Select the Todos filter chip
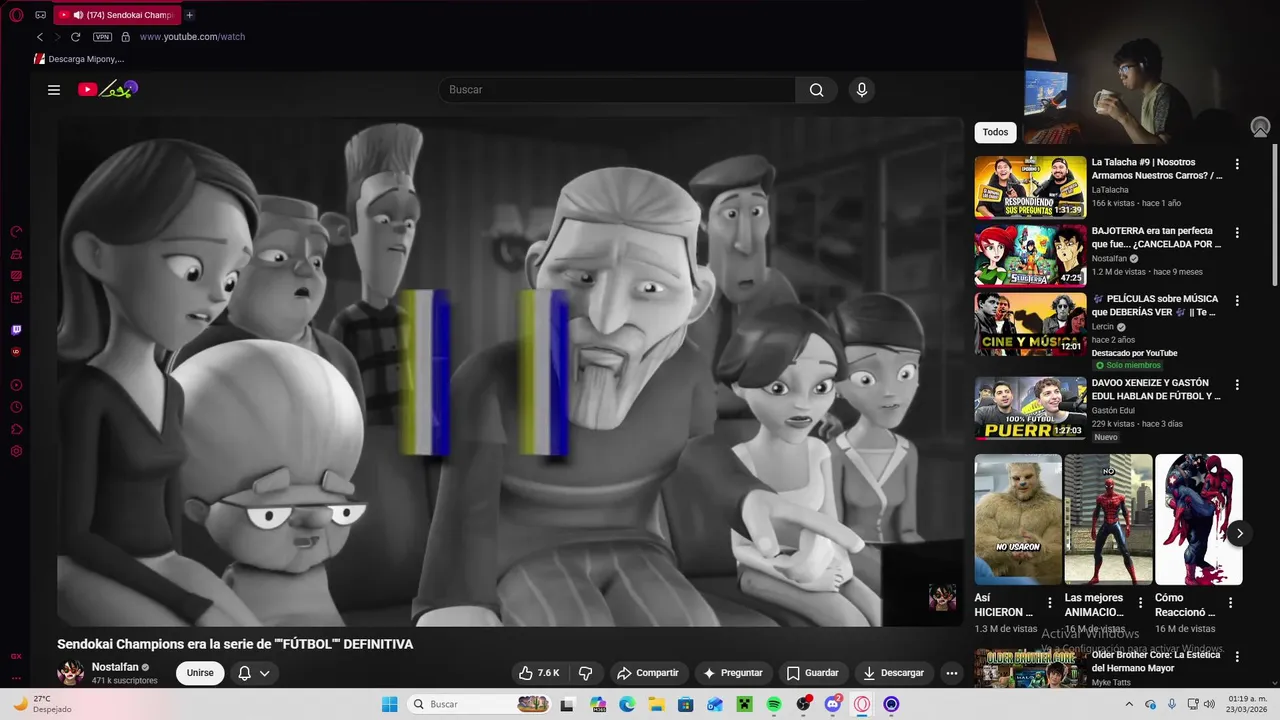The image size is (1280, 720). pyautogui.click(x=995, y=132)
